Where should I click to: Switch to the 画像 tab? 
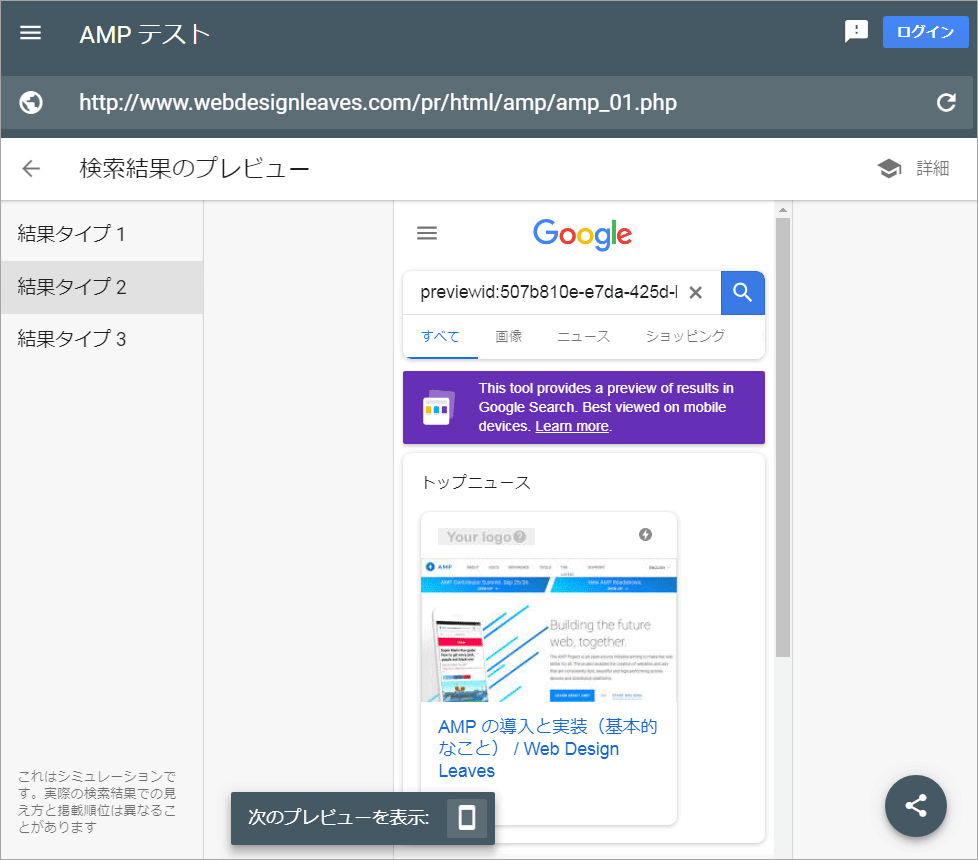coord(508,336)
